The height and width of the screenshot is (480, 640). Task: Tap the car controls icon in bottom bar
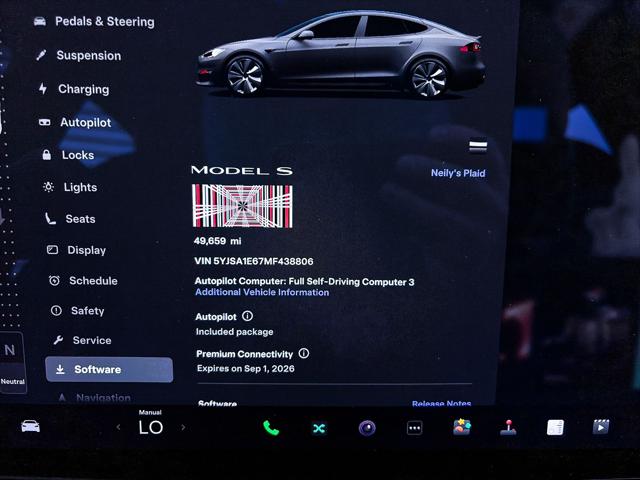31,426
